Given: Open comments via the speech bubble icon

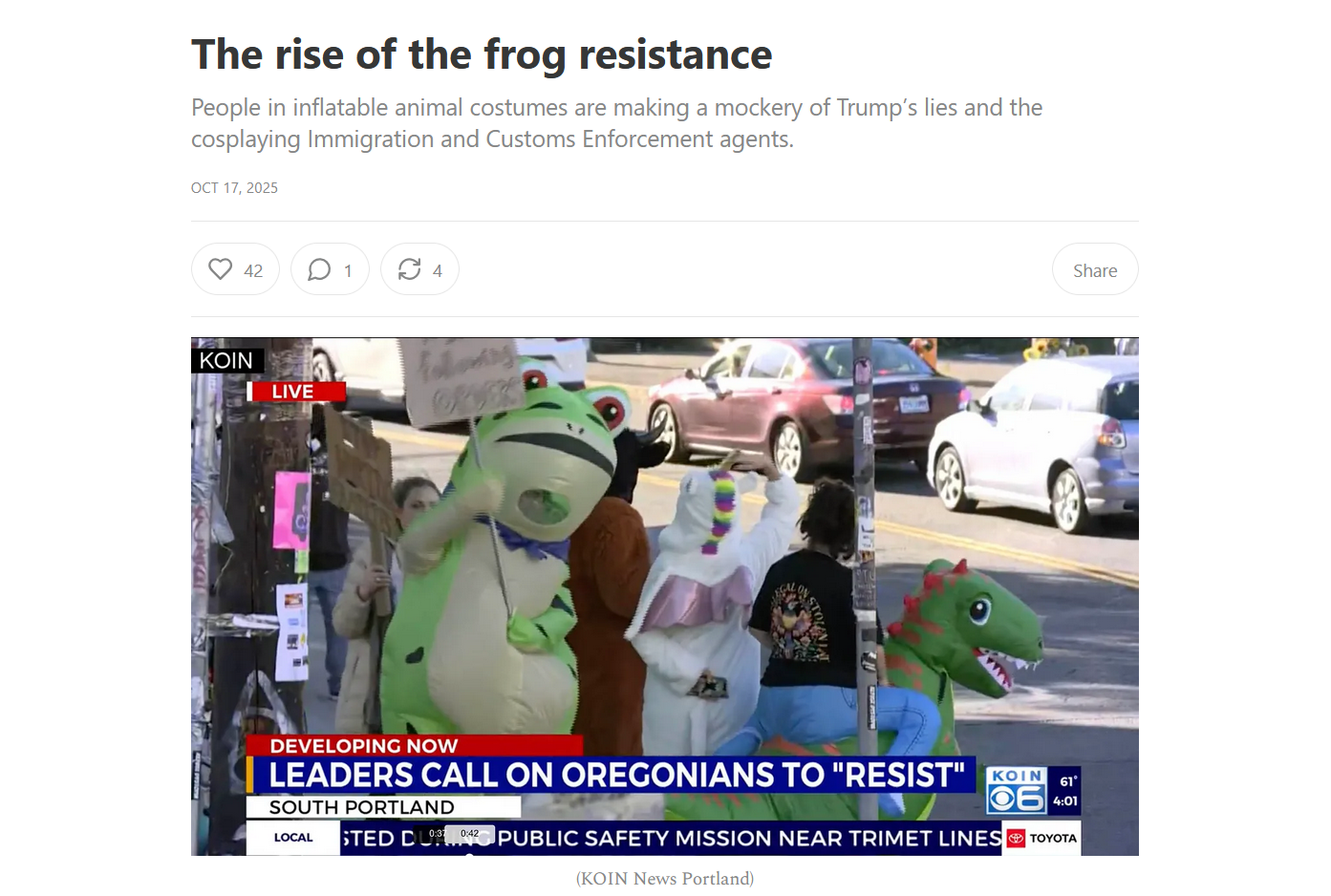Looking at the screenshot, I should [319, 269].
